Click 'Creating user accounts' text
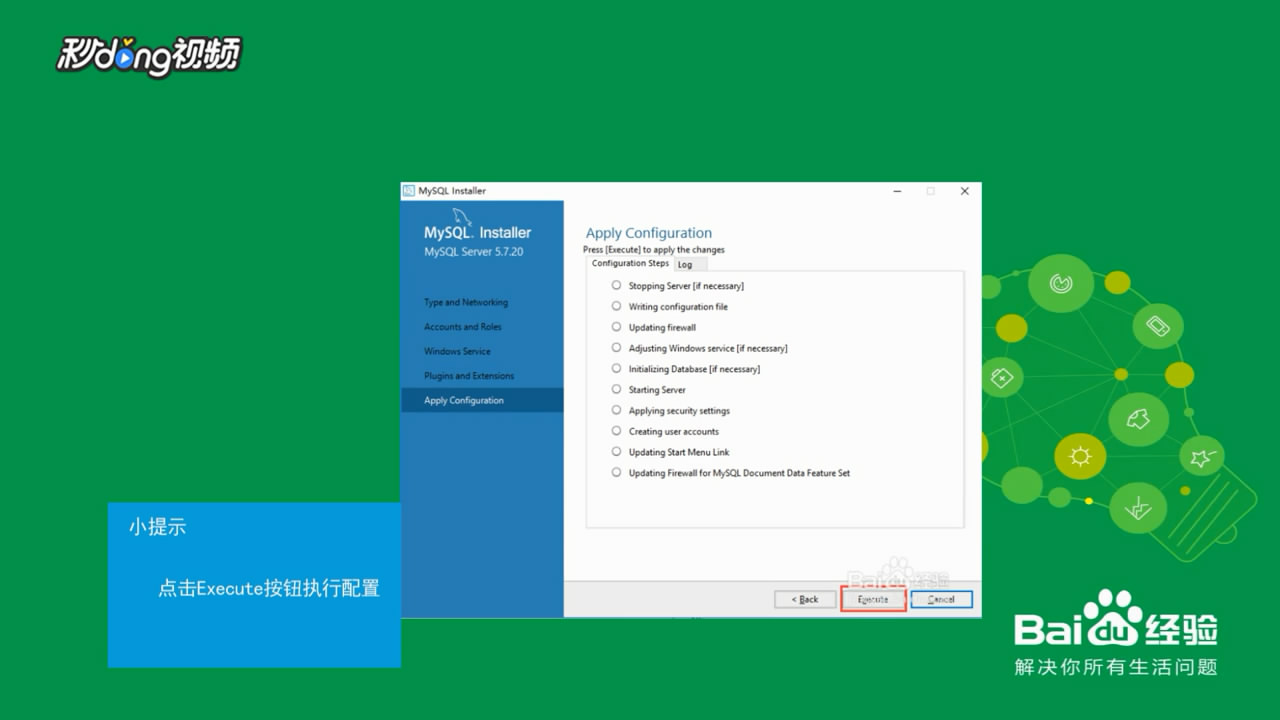 click(674, 432)
